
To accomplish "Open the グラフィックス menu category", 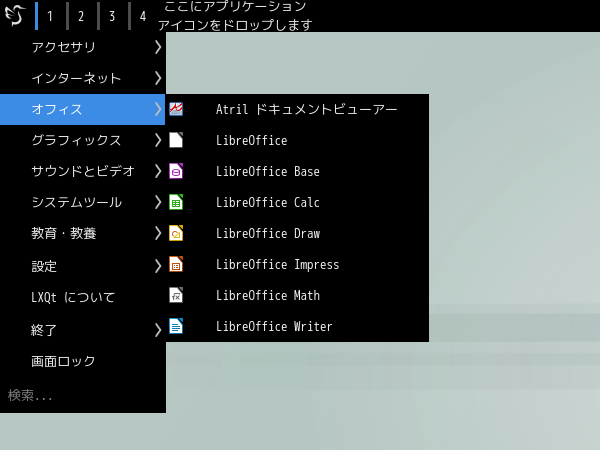I will coord(83,140).
